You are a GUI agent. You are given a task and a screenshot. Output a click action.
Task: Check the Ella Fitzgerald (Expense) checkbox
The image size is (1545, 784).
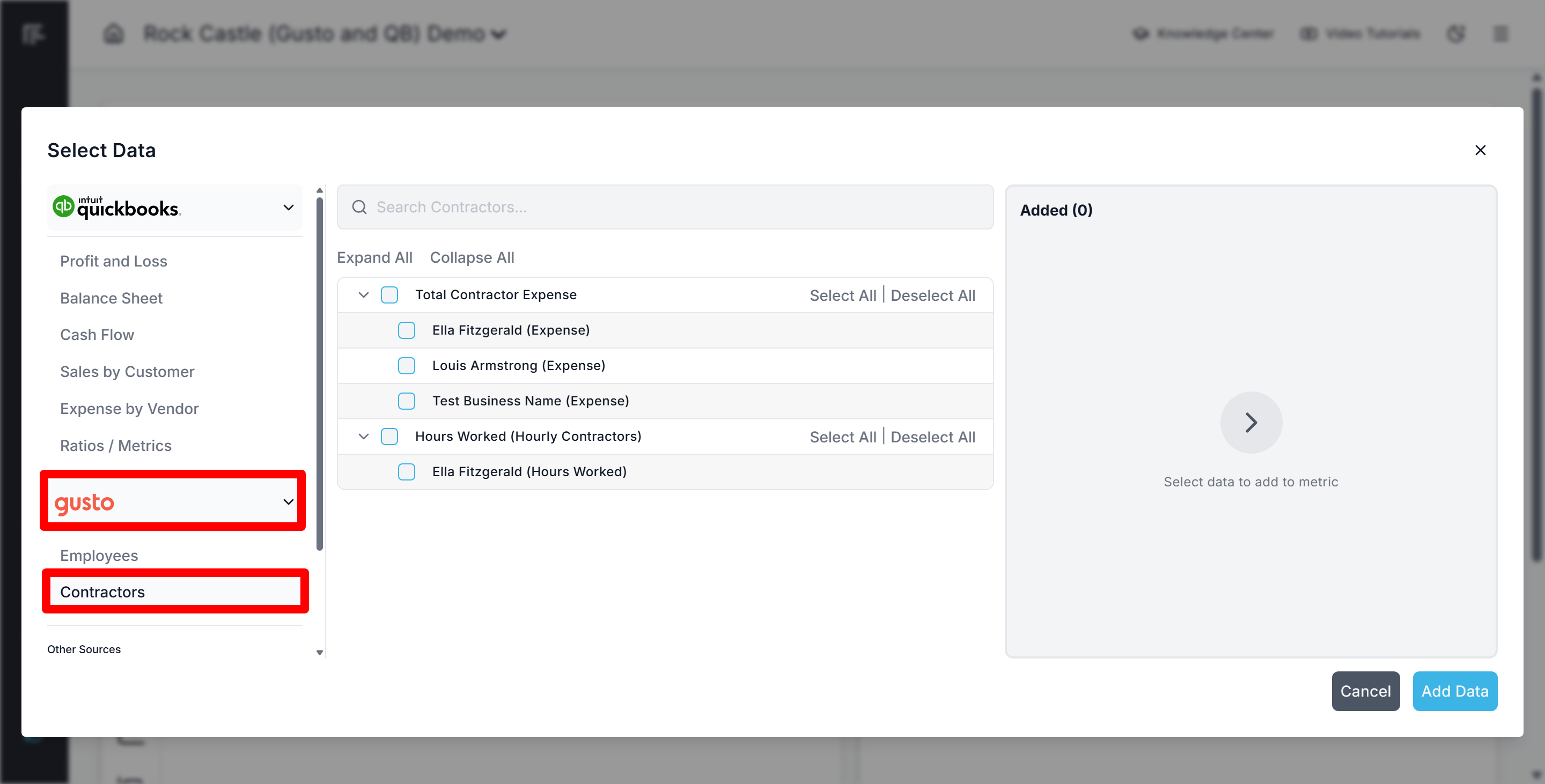(x=406, y=330)
